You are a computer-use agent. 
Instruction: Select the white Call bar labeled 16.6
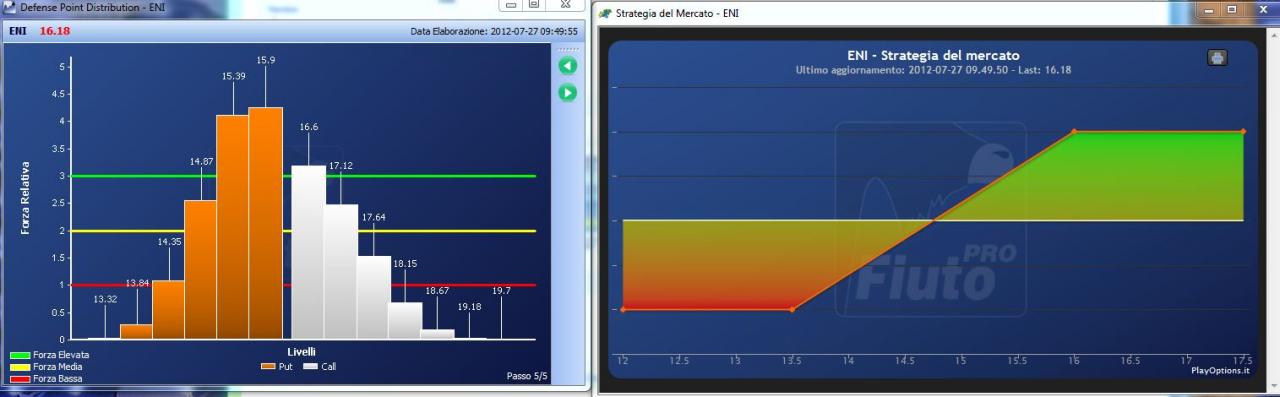pyautogui.click(x=308, y=253)
